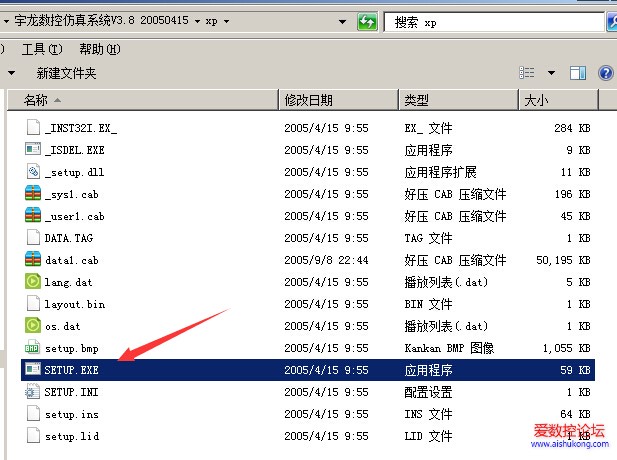
Task: Sort by the 大小 column header
Action: point(559,100)
